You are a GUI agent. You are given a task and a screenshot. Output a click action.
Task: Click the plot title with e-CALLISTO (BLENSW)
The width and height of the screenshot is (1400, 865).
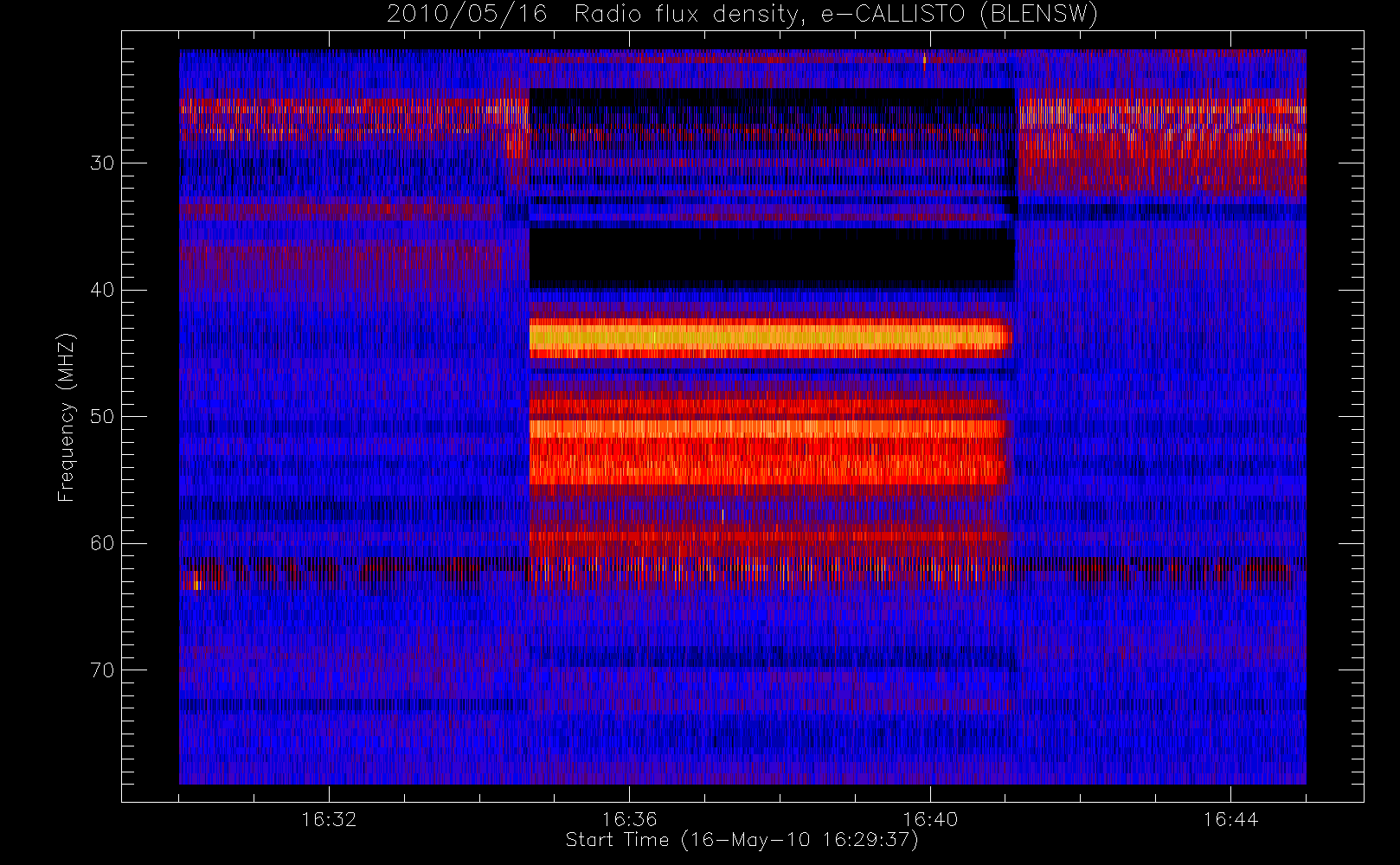[x=742, y=15]
